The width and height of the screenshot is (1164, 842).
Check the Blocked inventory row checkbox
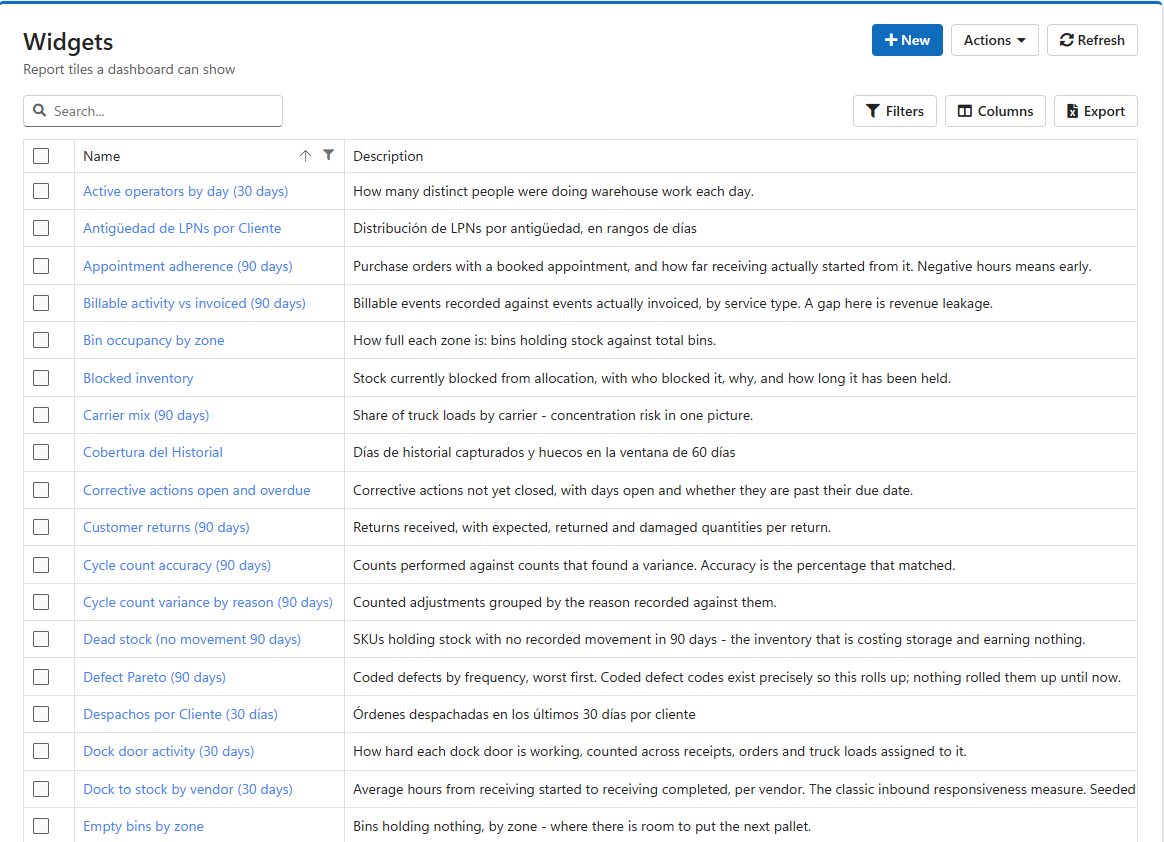point(41,378)
